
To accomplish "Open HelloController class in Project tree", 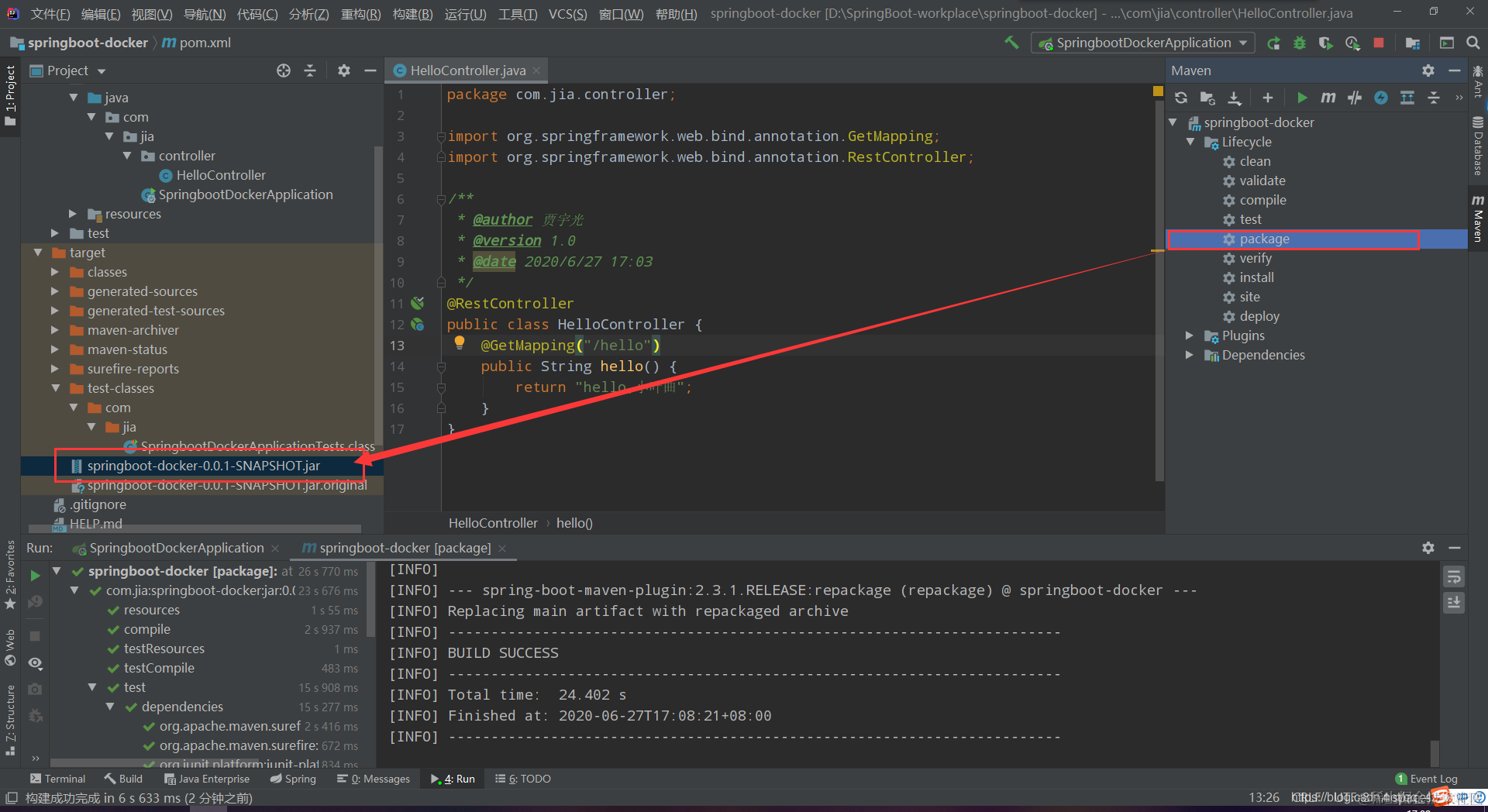I will pyautogui.click(x=221, y=175).
